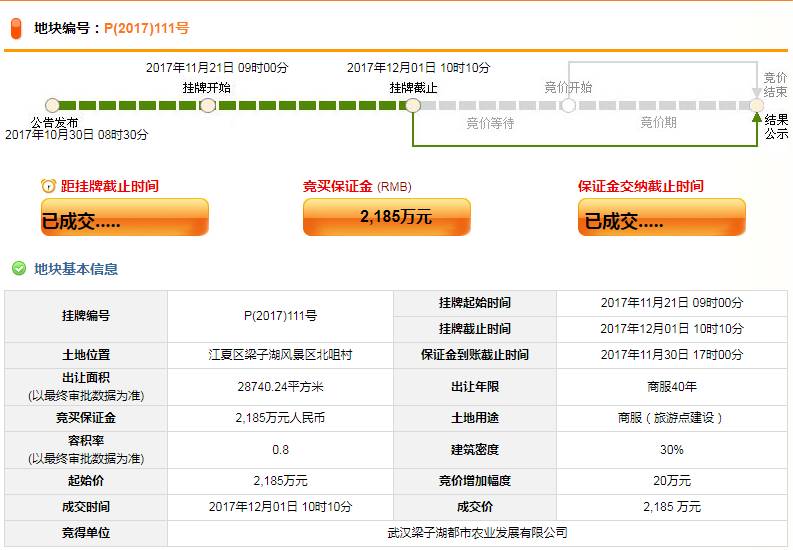Click the green progress bar after 公告发布
The image size is (793, 550).
[130, 105]
